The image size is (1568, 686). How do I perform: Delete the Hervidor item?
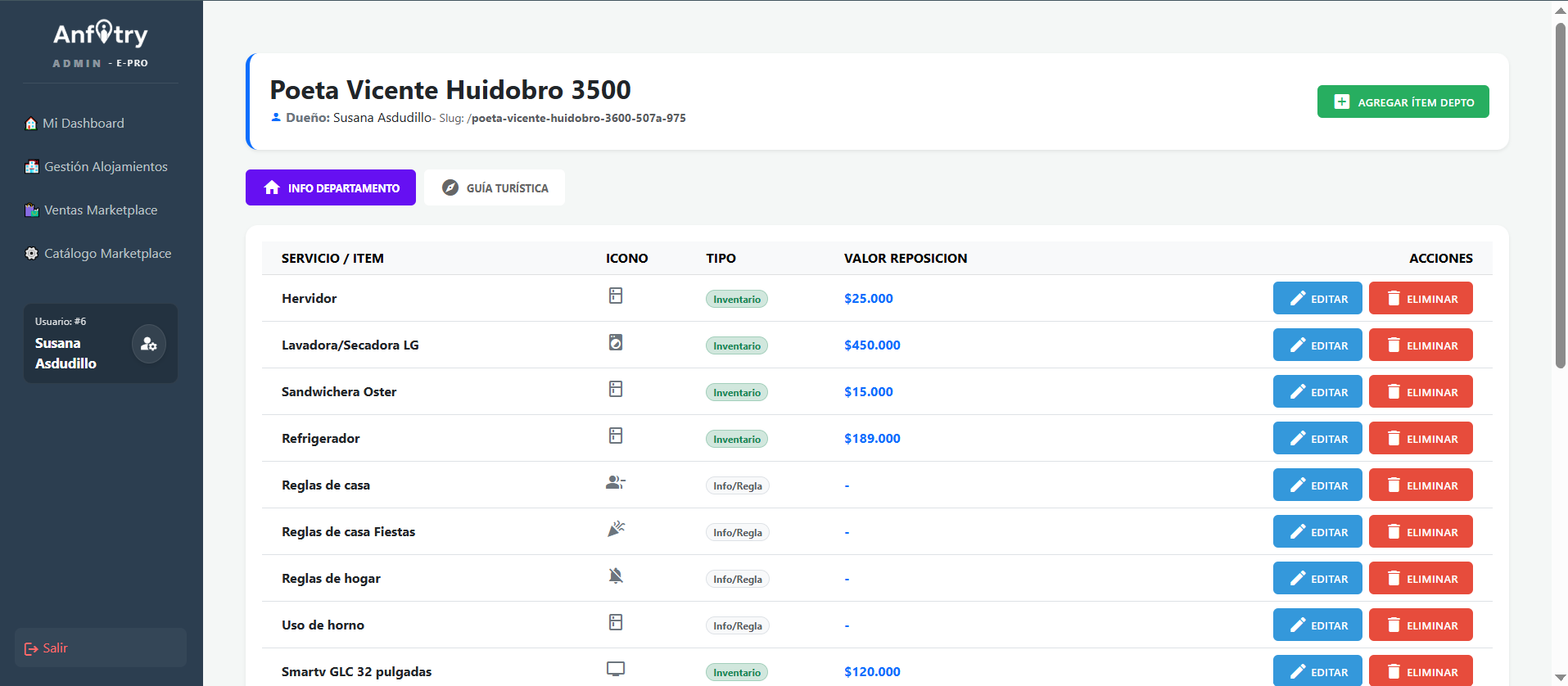pyautogui.click(x=1421, y=298)
